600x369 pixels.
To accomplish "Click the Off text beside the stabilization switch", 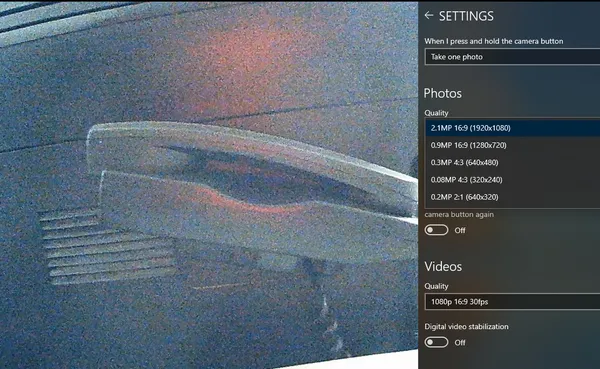I will 460,343.
